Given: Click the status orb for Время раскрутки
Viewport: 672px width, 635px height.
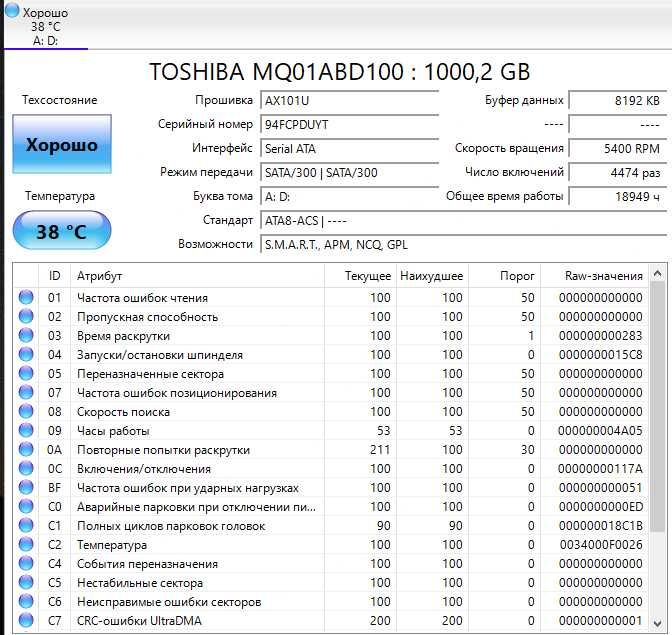Looking at the screenshot, I should point(26,335).
